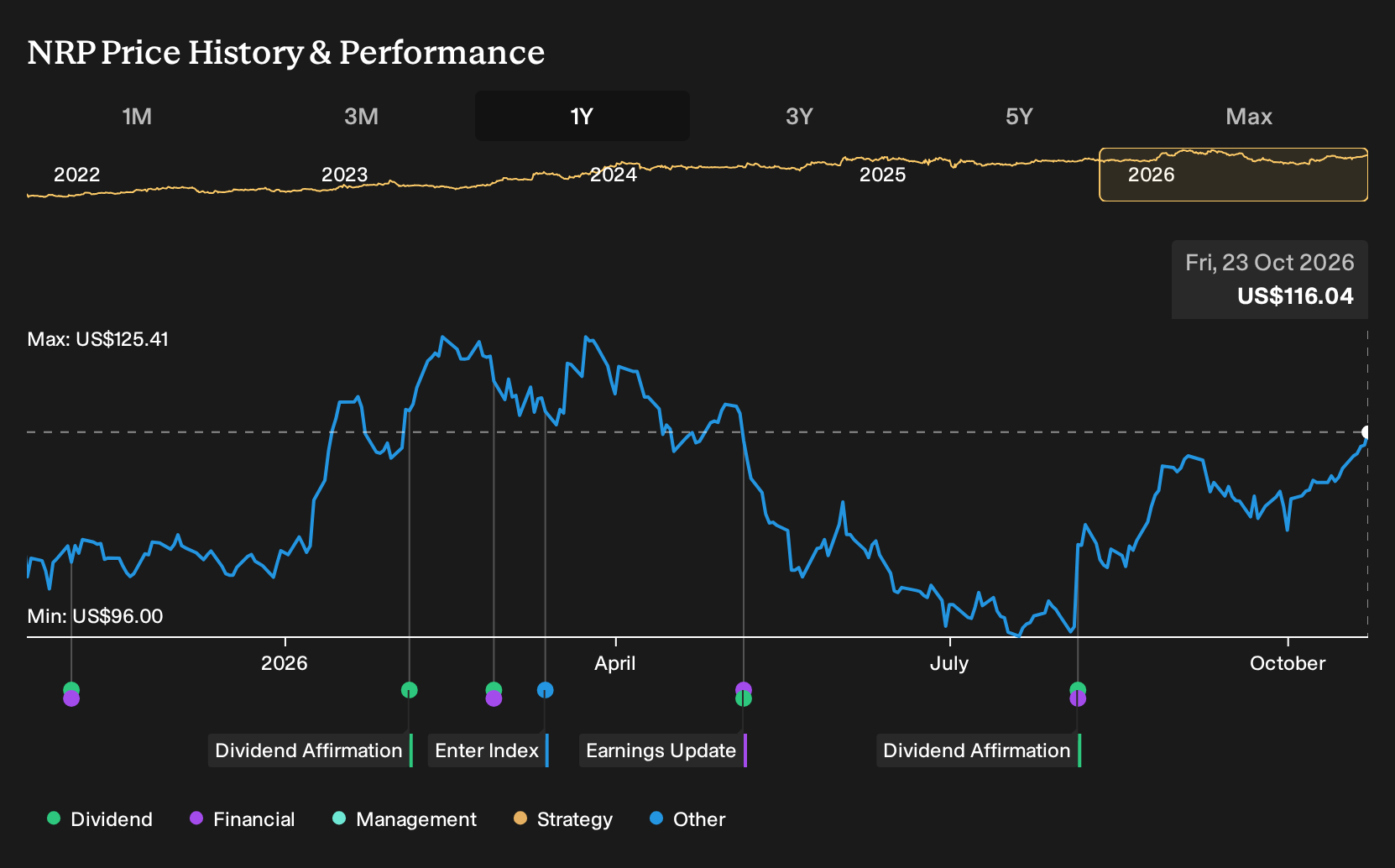Image resolution: width=1395 pixels, height=868 pixels.
Task: Click the blue Other event marker dot
Action: click(545, 690)
